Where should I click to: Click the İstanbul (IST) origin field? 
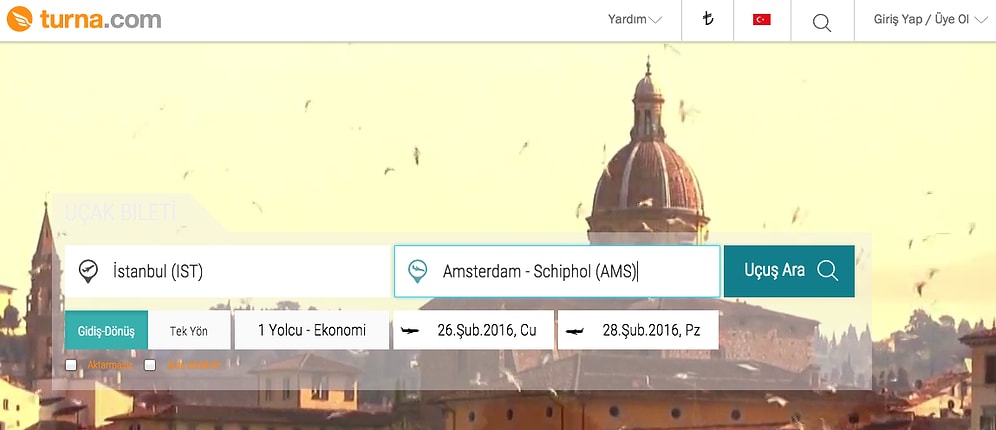pos(227,271)
